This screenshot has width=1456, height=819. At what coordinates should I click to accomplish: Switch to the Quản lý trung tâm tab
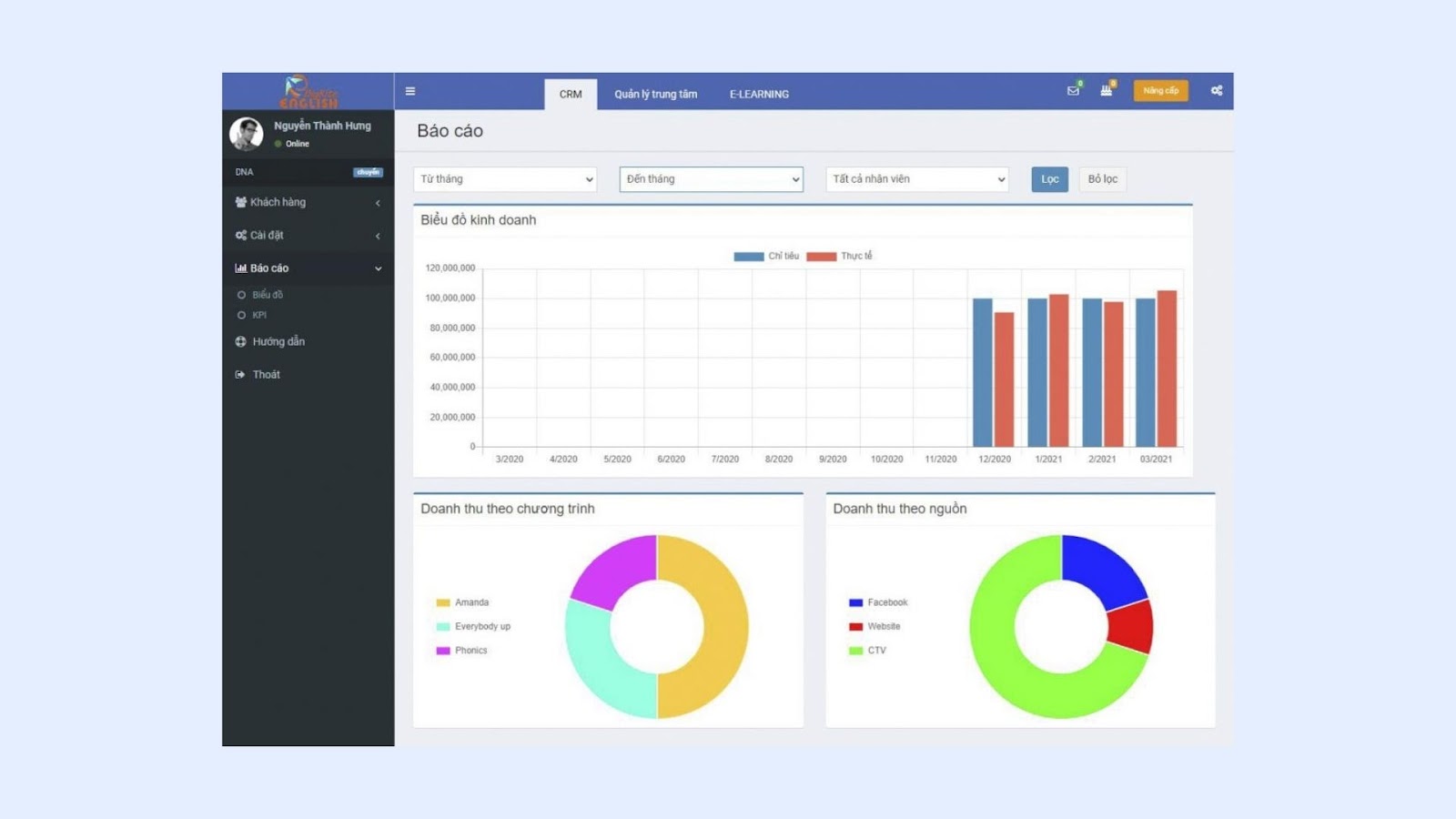655,95
